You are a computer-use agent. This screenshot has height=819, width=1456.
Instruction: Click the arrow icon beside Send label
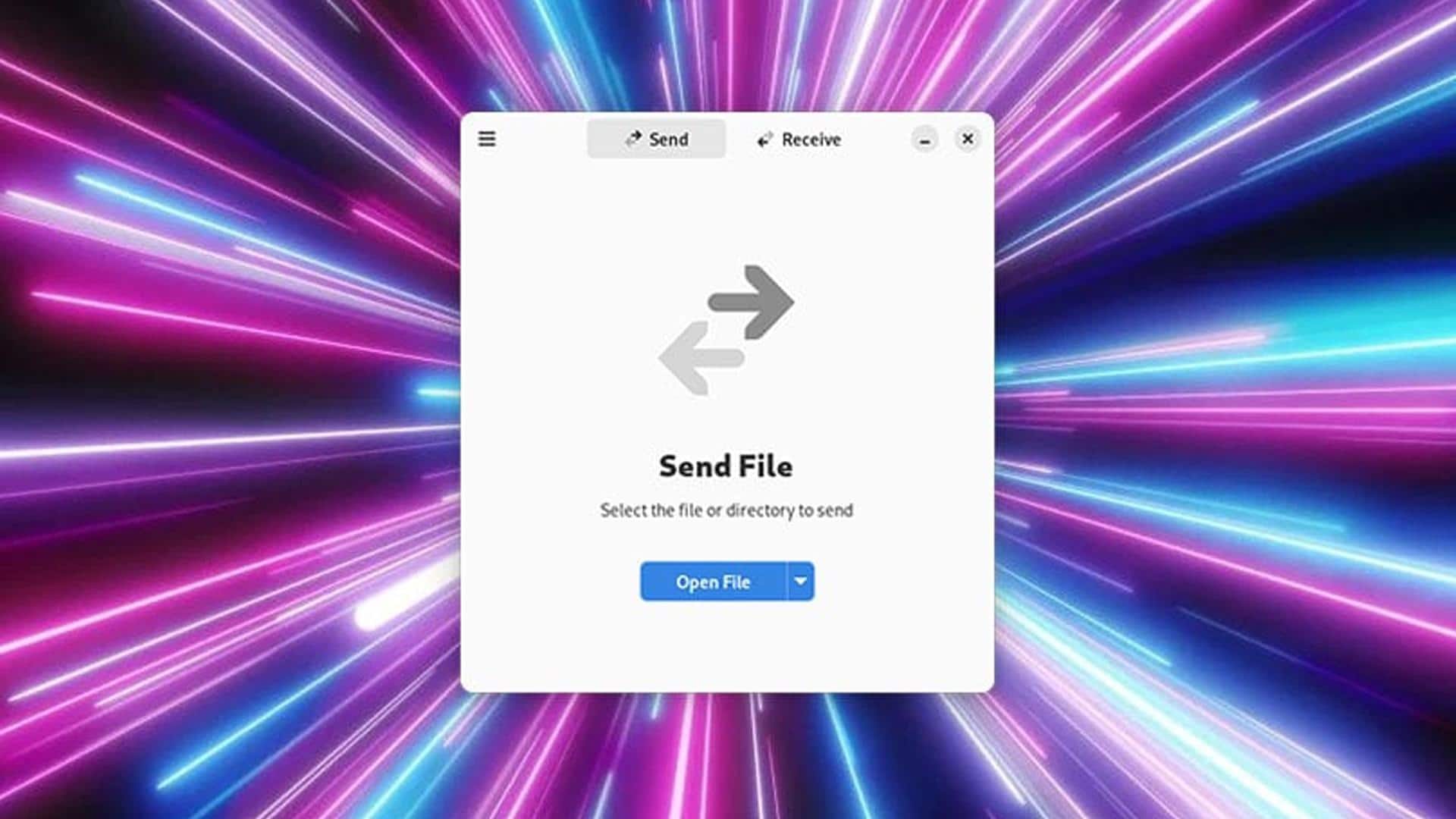point(633,139)
